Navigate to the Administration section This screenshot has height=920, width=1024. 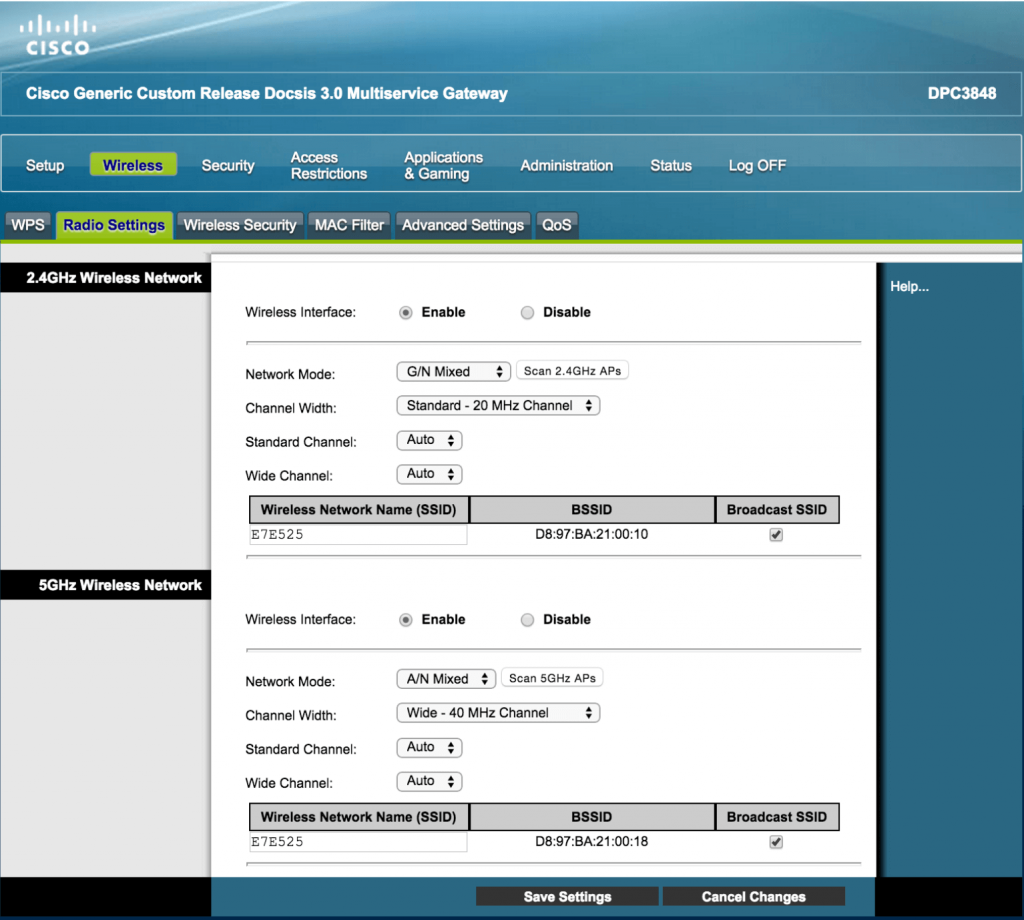566,165
